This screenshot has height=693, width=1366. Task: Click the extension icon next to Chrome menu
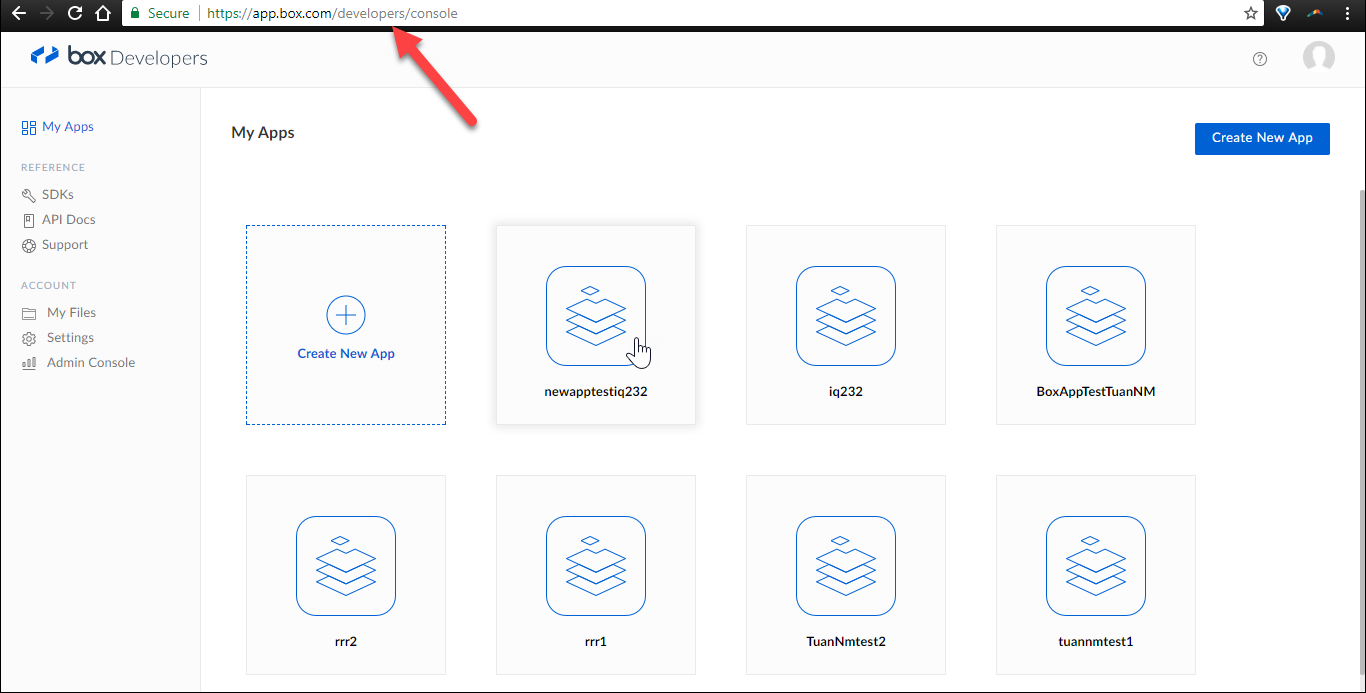[1317, 13]
